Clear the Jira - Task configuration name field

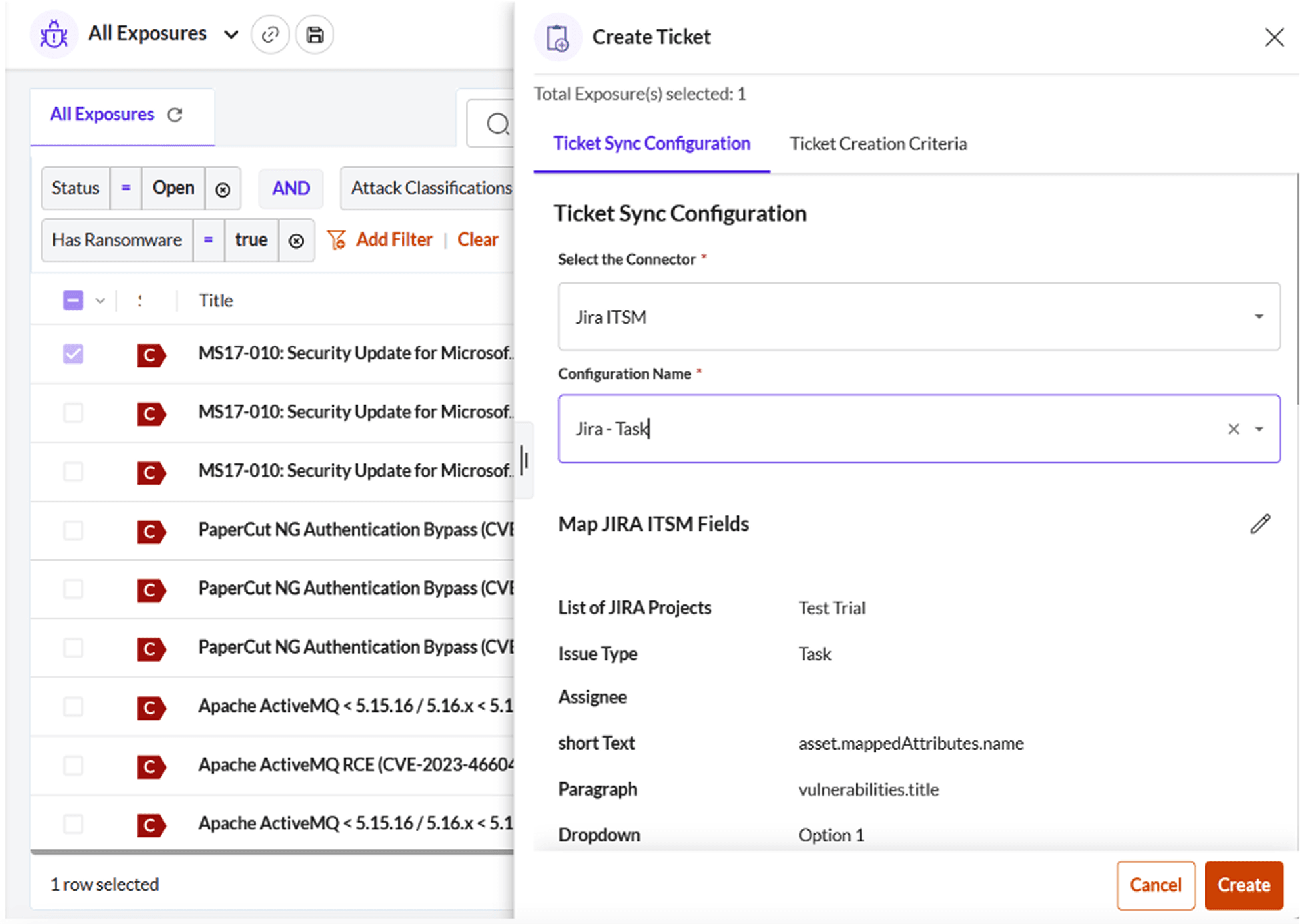click(1233, 429)
